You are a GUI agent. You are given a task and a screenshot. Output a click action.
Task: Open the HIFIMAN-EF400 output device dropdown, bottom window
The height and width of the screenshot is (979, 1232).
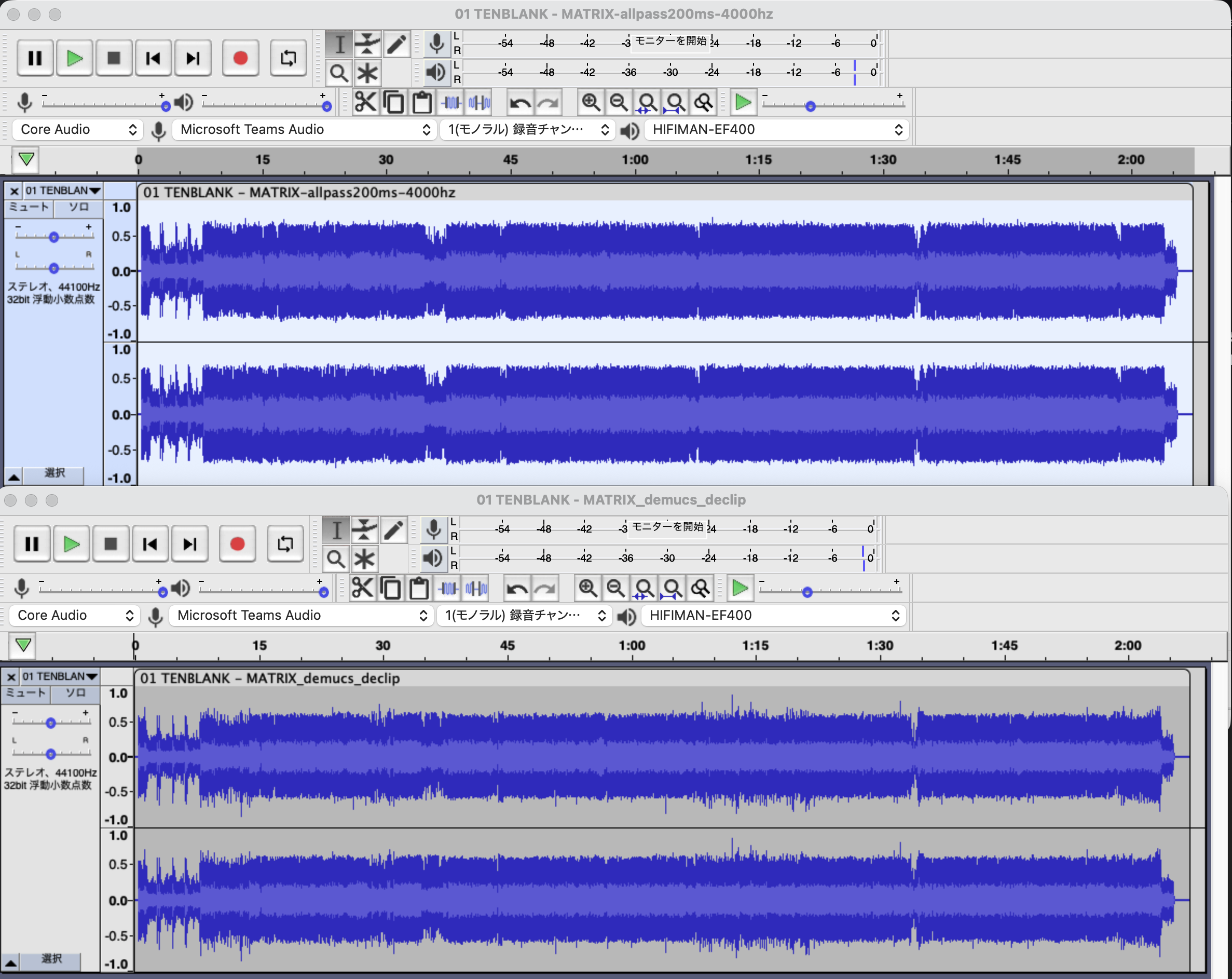[774, 616]
